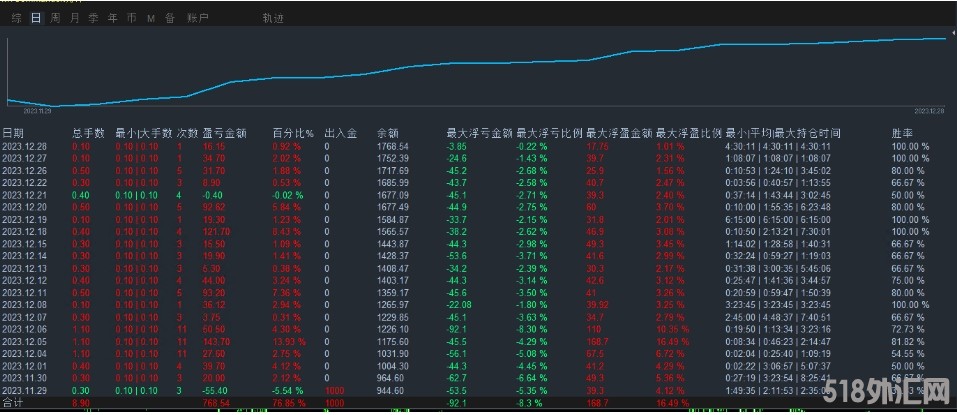Select the 日 daily tab
The height and width of the screenshot is (415, 957).
coord(36,18)
